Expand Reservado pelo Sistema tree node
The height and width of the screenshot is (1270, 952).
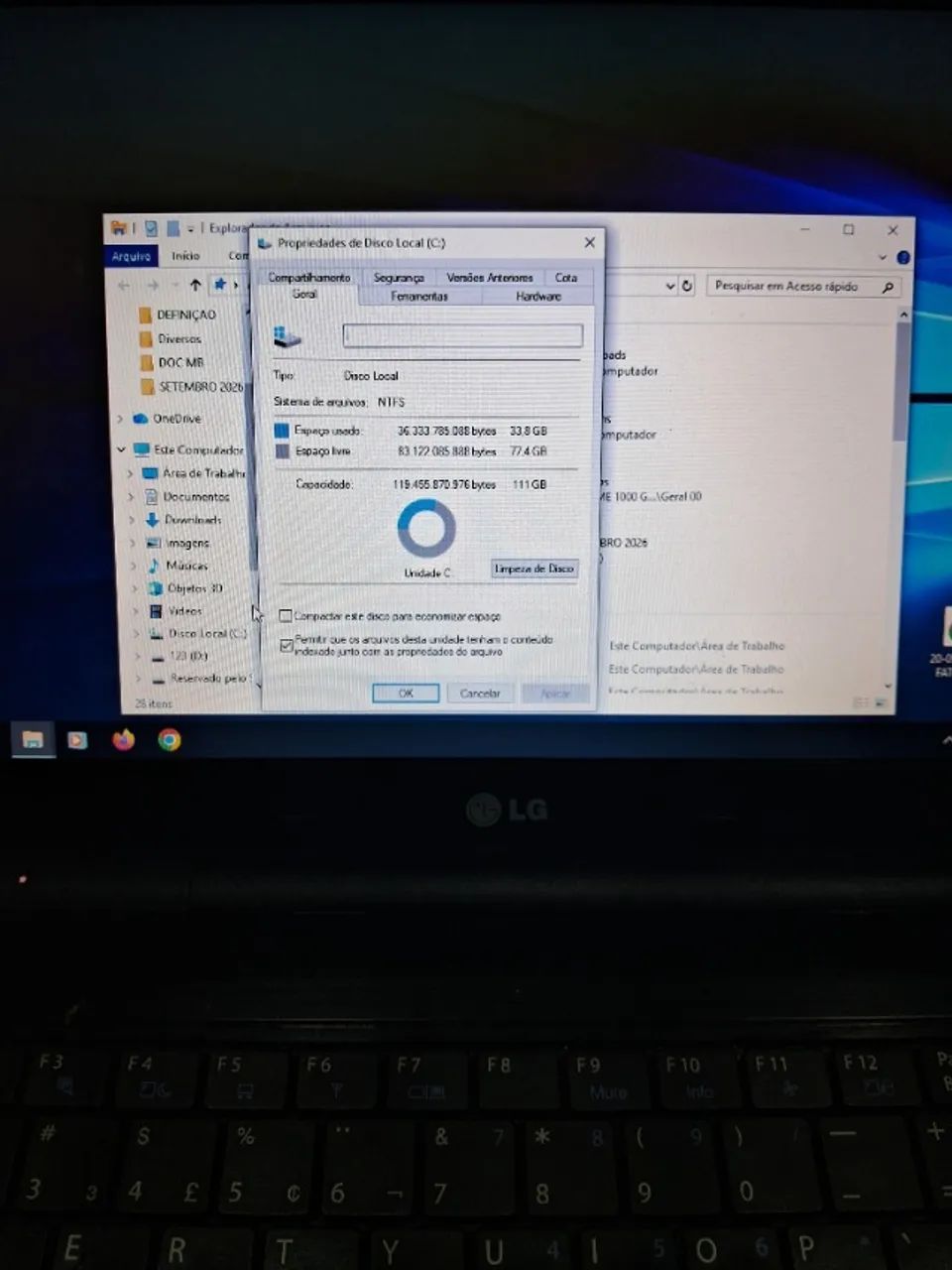[x=138, y=679]
